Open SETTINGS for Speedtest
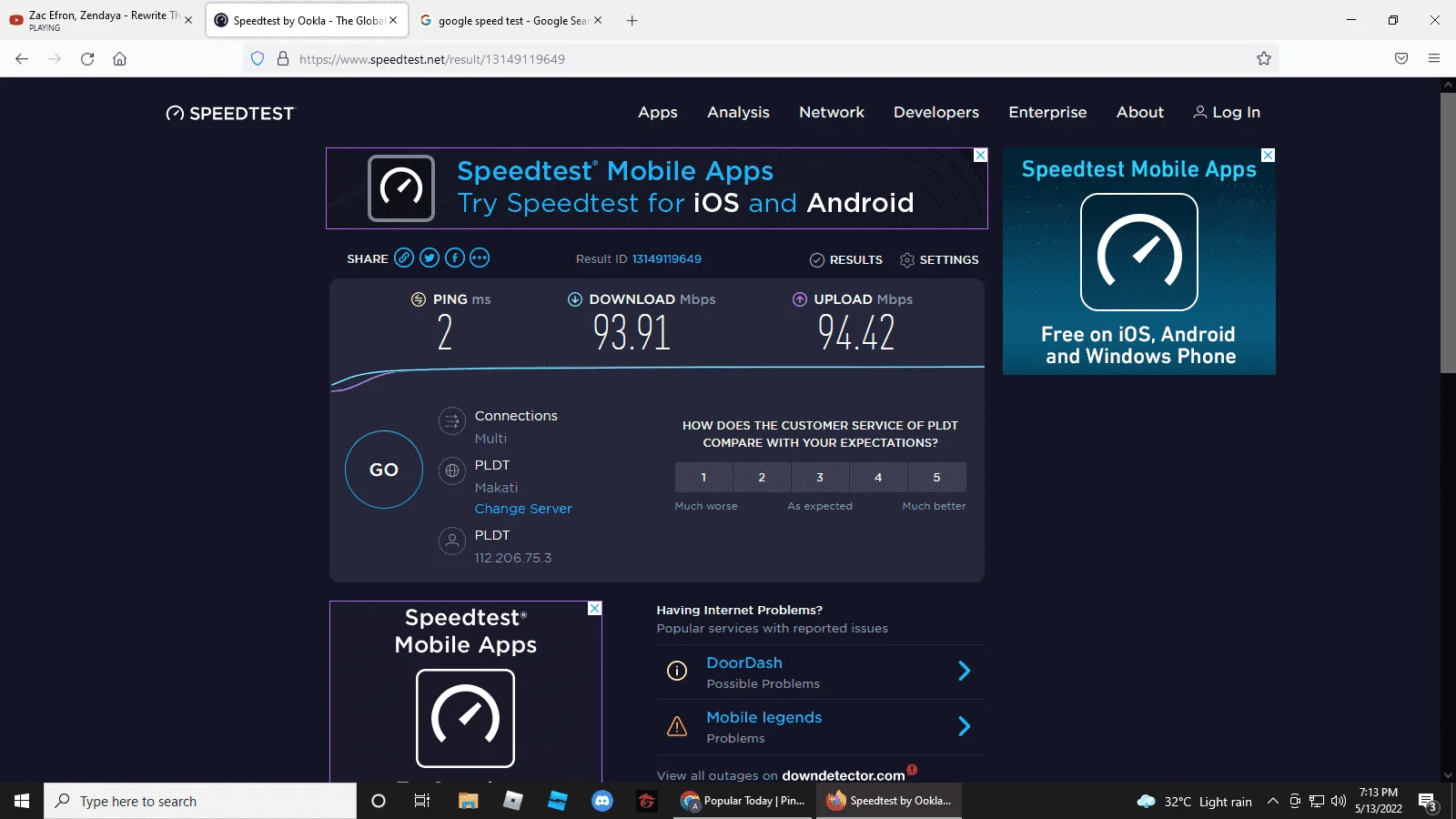1456x819 pixels. pos(939,259)
